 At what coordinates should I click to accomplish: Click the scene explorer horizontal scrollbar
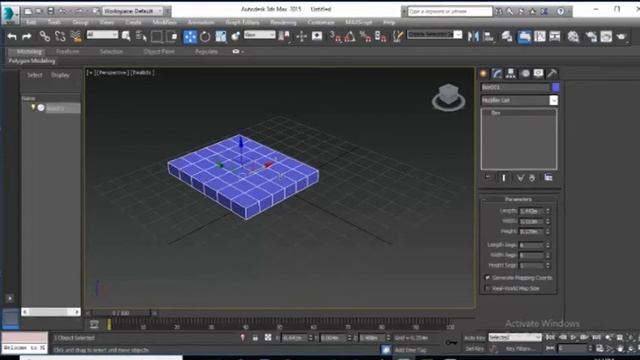[x=51, y=312]
